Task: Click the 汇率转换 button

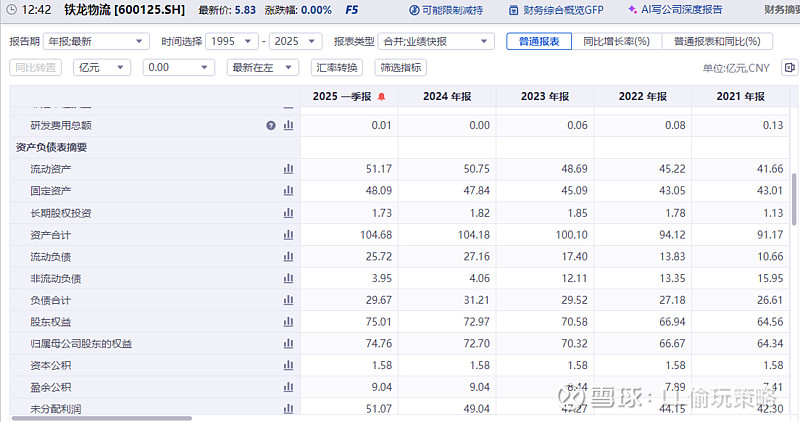Action: tap(337, 67)
